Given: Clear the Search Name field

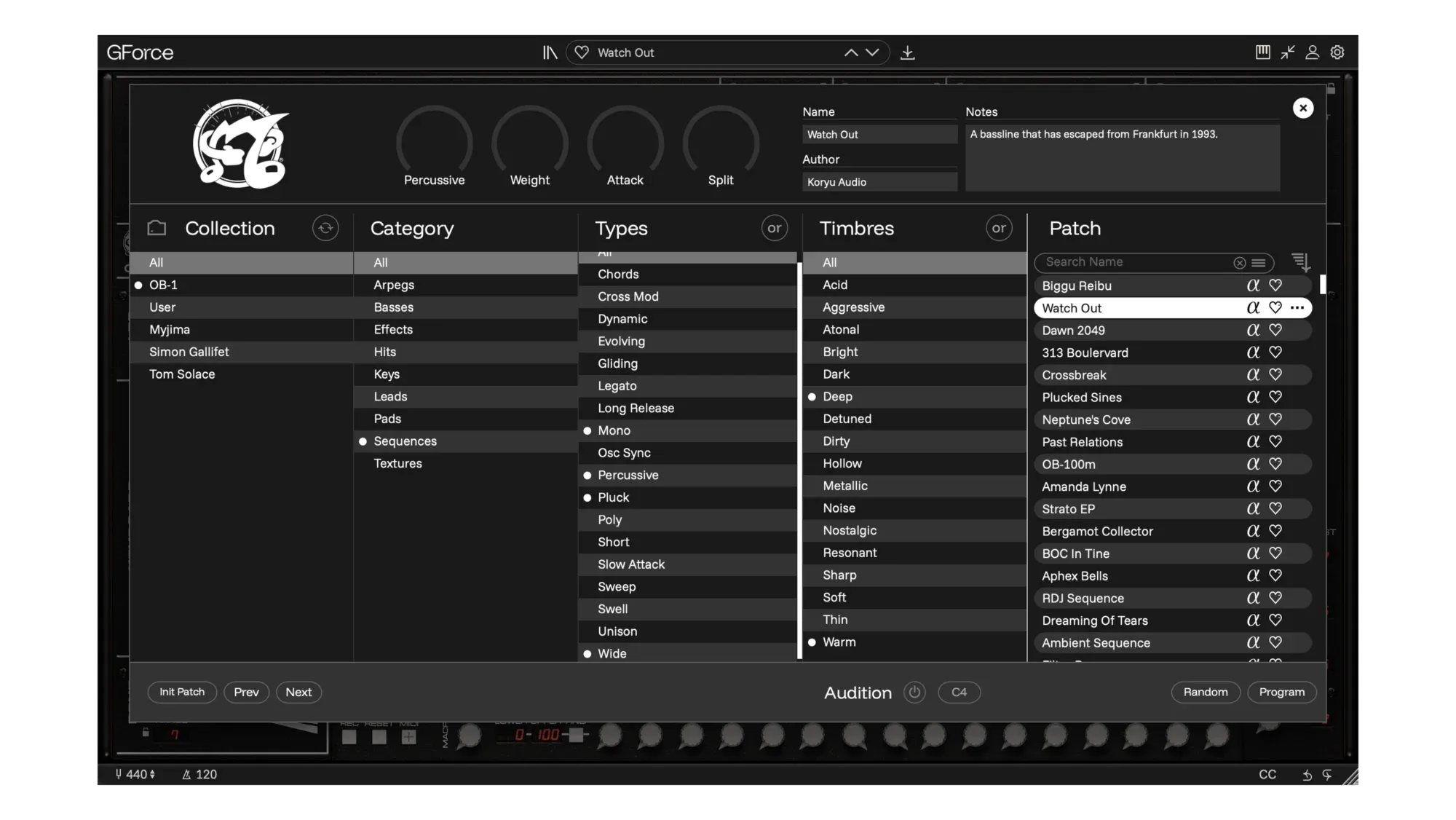Looking at the screenshot, I should tap(1239, 262).
